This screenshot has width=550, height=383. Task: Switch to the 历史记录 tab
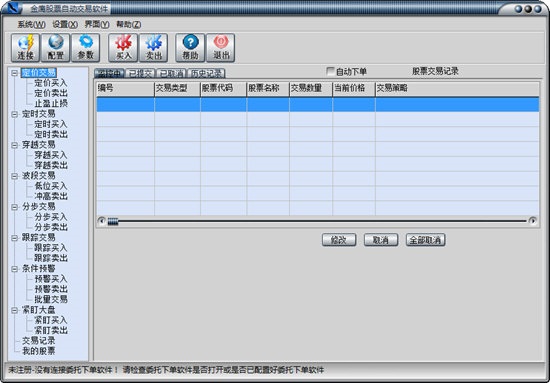click(206, 73)
